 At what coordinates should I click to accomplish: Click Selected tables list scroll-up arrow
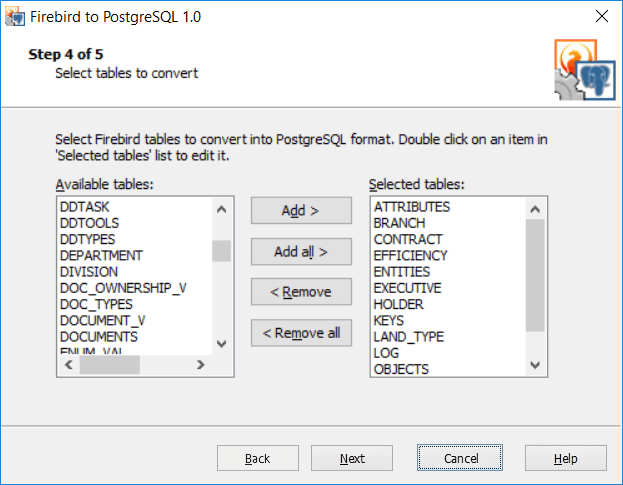click(535, 209)
